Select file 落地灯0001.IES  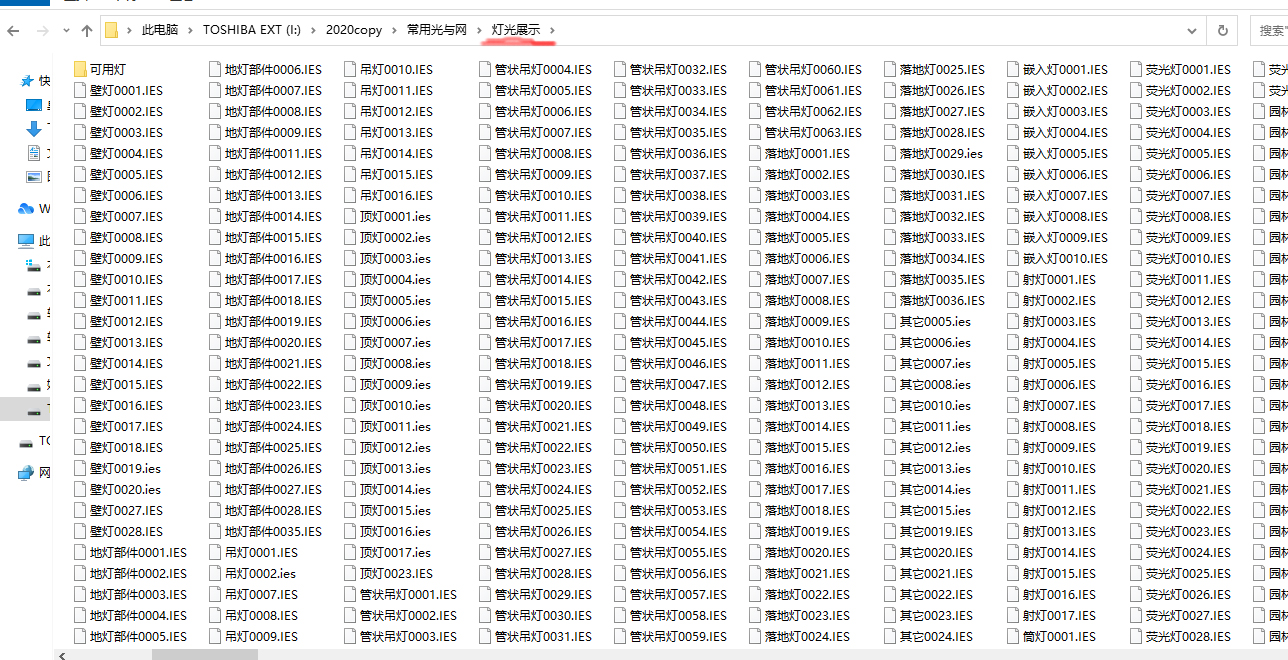coord(800,153)
